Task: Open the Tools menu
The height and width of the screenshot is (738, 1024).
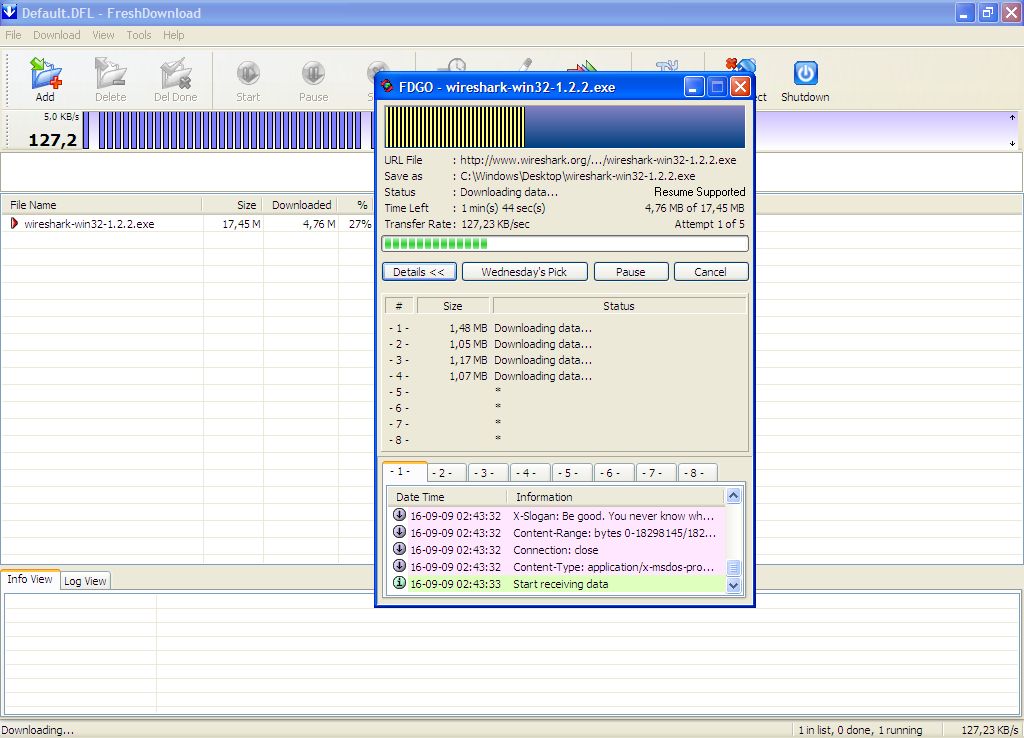Action: pyautogui.click(x=138, y=35)
